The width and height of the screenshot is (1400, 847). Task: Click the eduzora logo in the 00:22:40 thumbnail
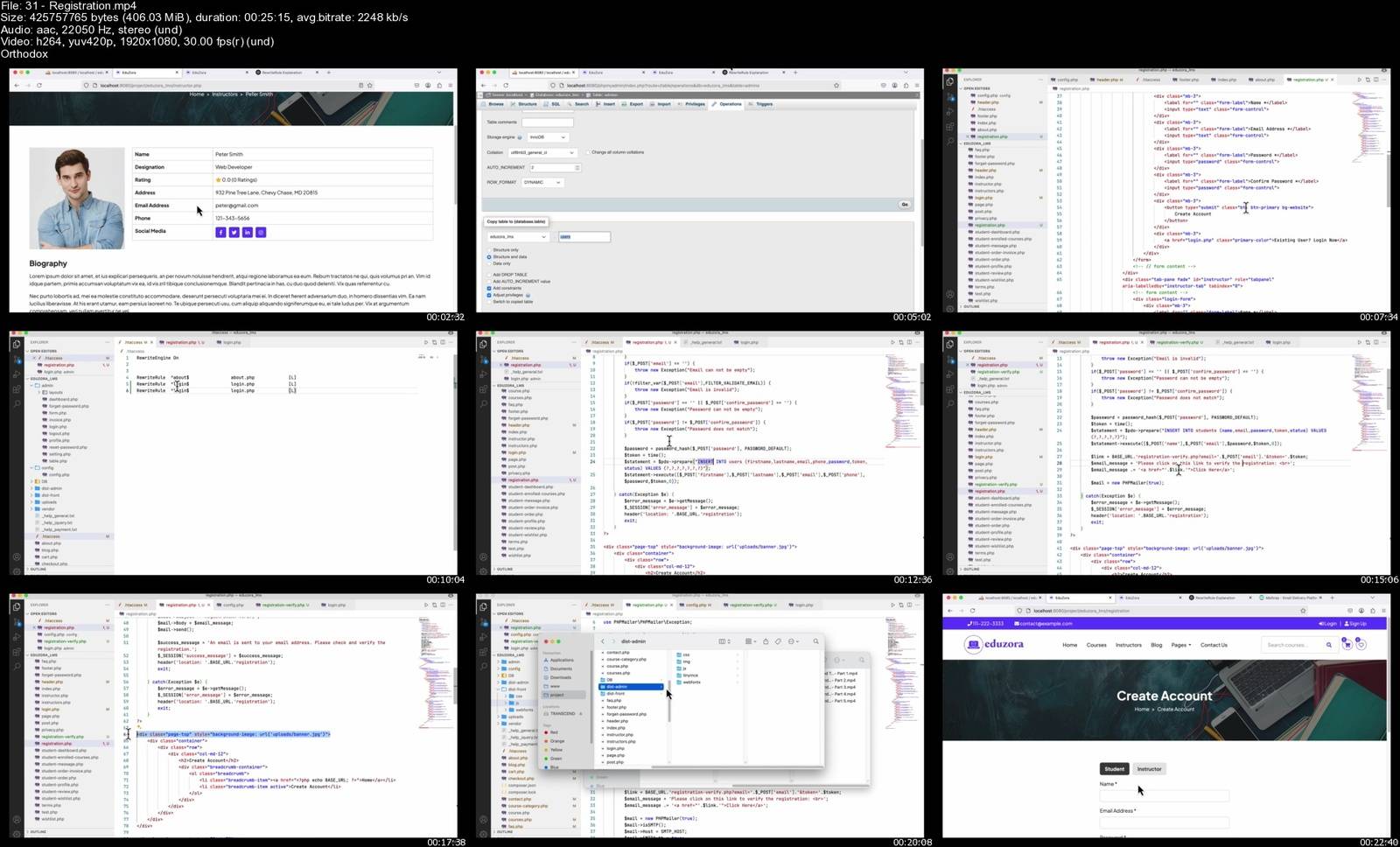(994, 644)
